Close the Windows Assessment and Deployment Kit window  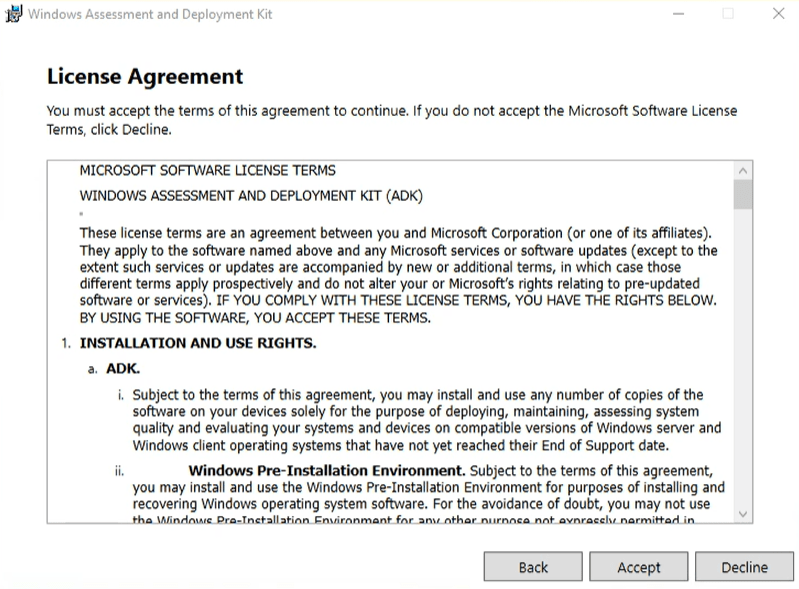point(779,14)
